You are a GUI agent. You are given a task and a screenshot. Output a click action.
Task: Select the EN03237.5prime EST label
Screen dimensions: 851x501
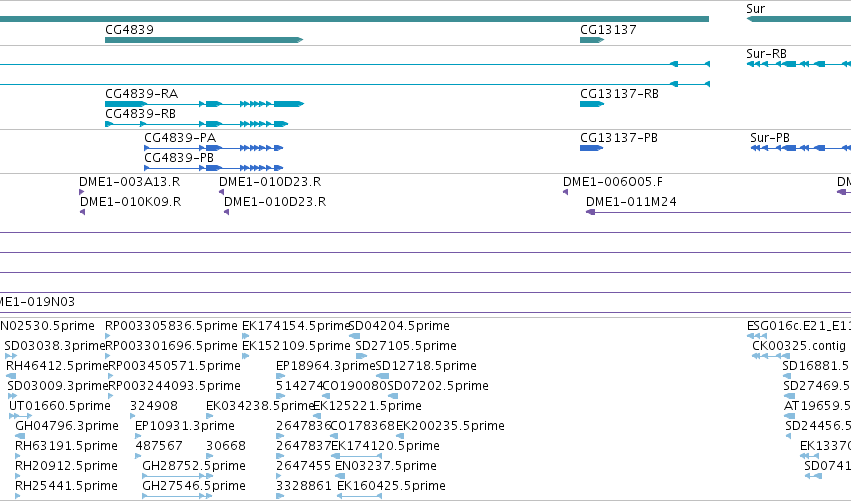point(386,466)
